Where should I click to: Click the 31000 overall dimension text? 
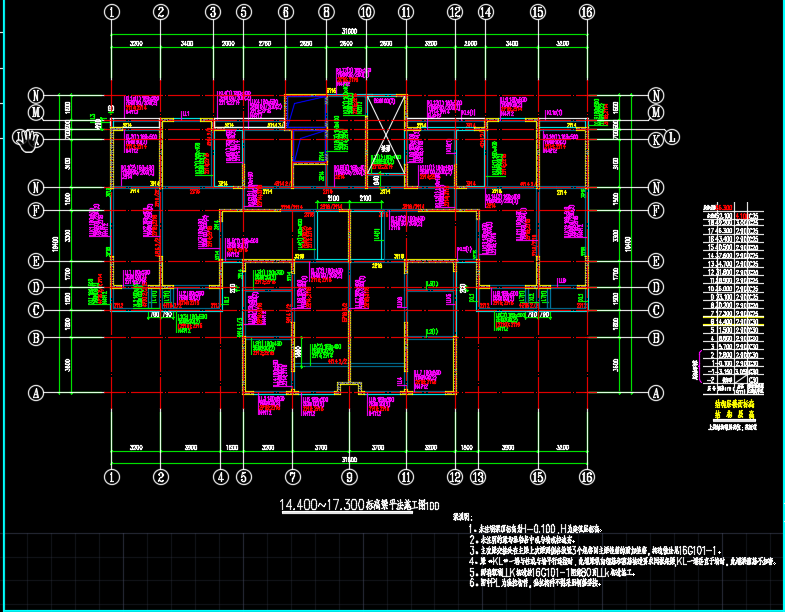(x=348, y=32)
